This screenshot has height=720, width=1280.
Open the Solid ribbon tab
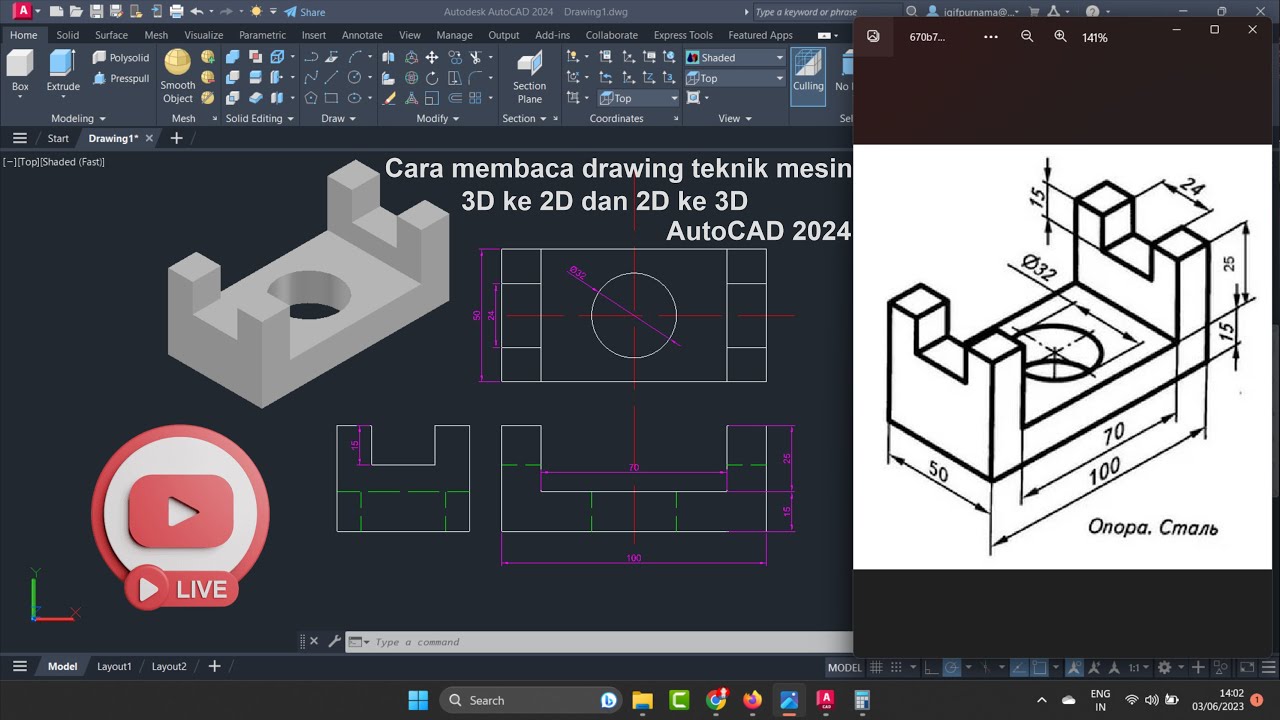67,35
